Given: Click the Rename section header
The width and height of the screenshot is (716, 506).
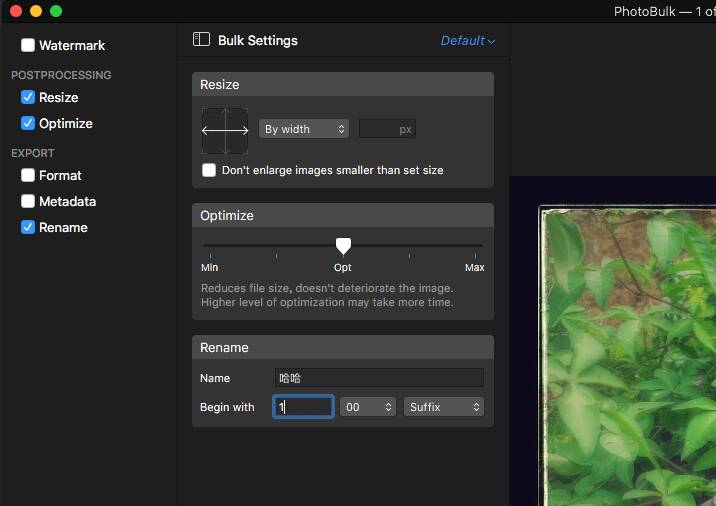Looking at the screenshot, I should (343, 348).
